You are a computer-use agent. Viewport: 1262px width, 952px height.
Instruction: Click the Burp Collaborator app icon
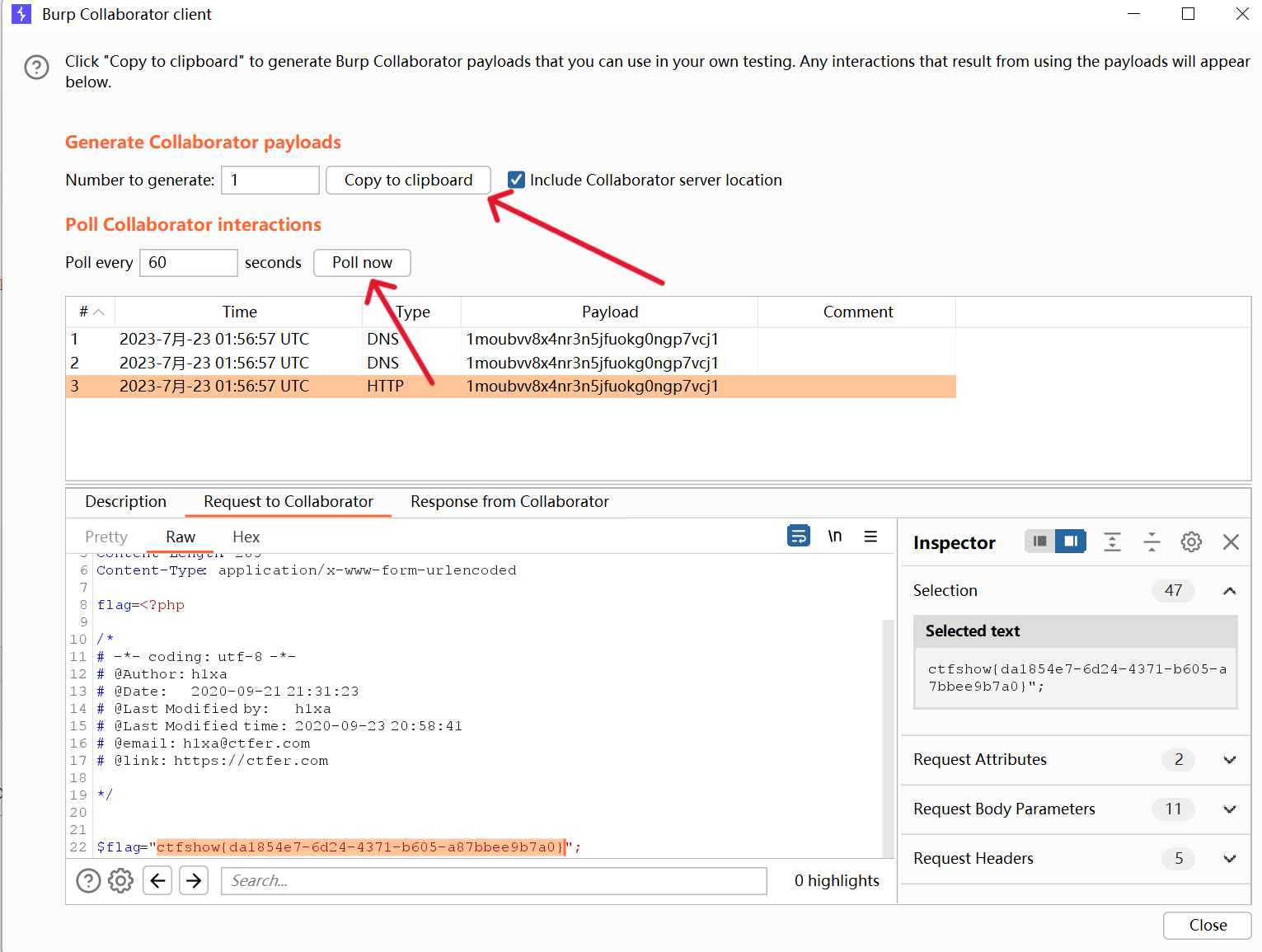click(x=21, y=14)
